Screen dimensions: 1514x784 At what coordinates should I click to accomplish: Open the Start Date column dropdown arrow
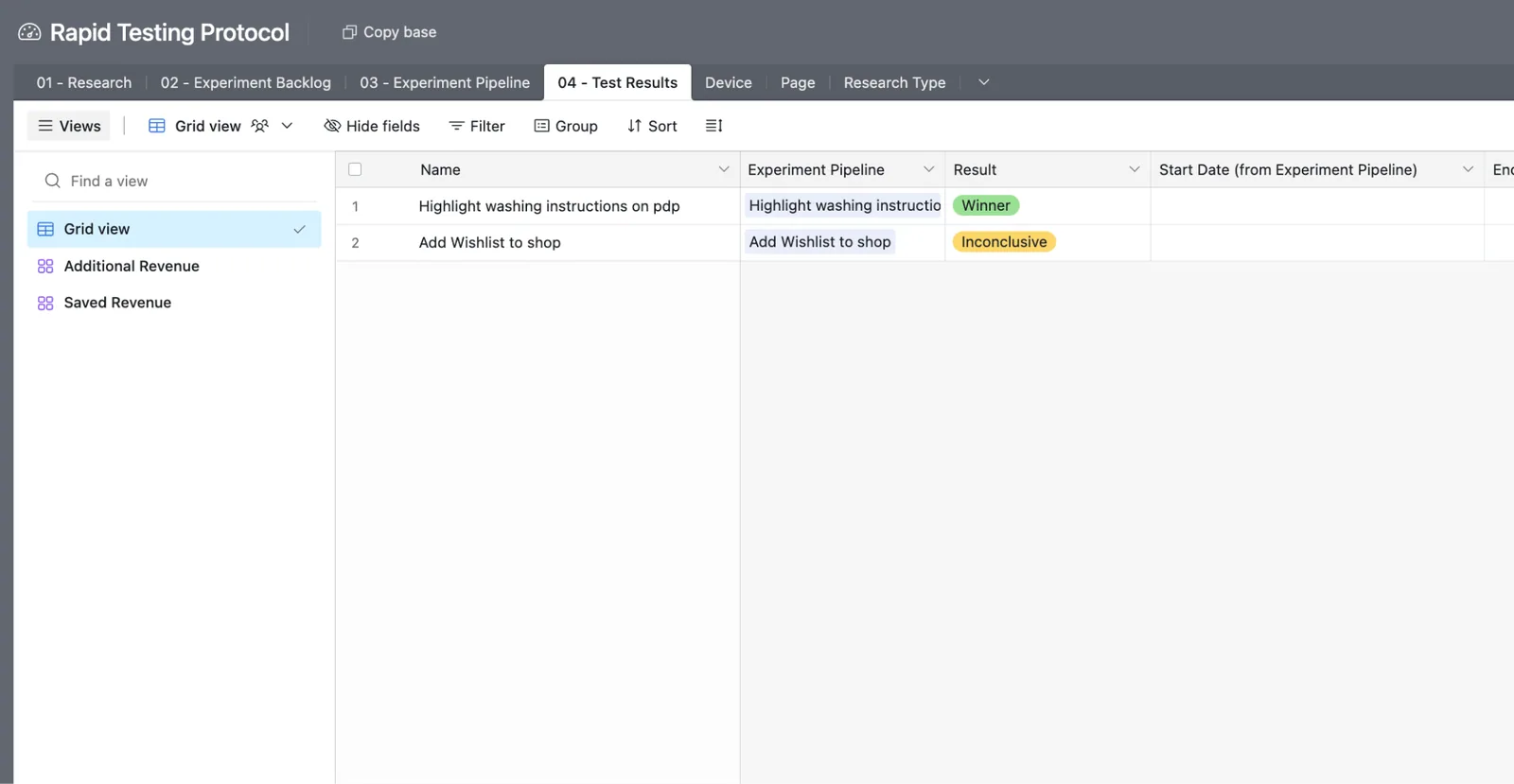pyautogui.click(x=1469, y=169)
